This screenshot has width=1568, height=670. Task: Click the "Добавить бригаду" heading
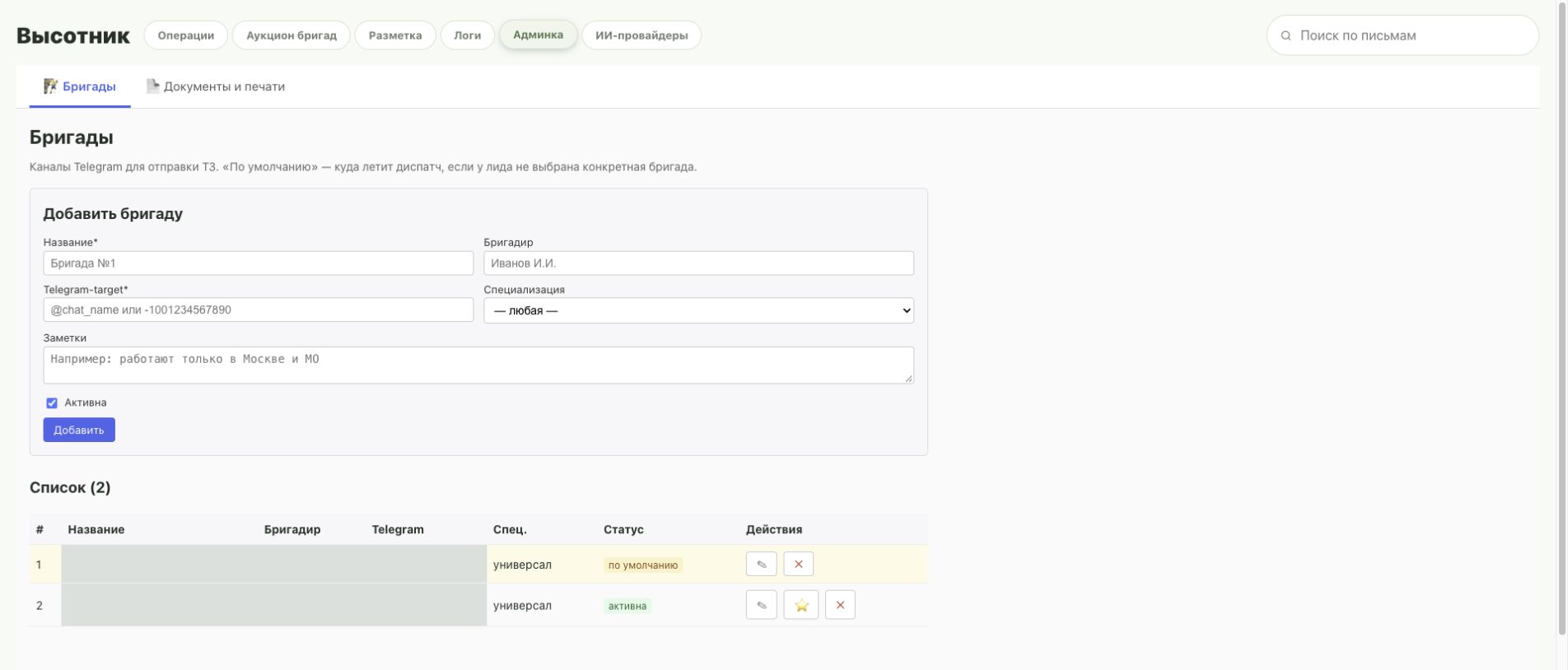pos(113,214)
